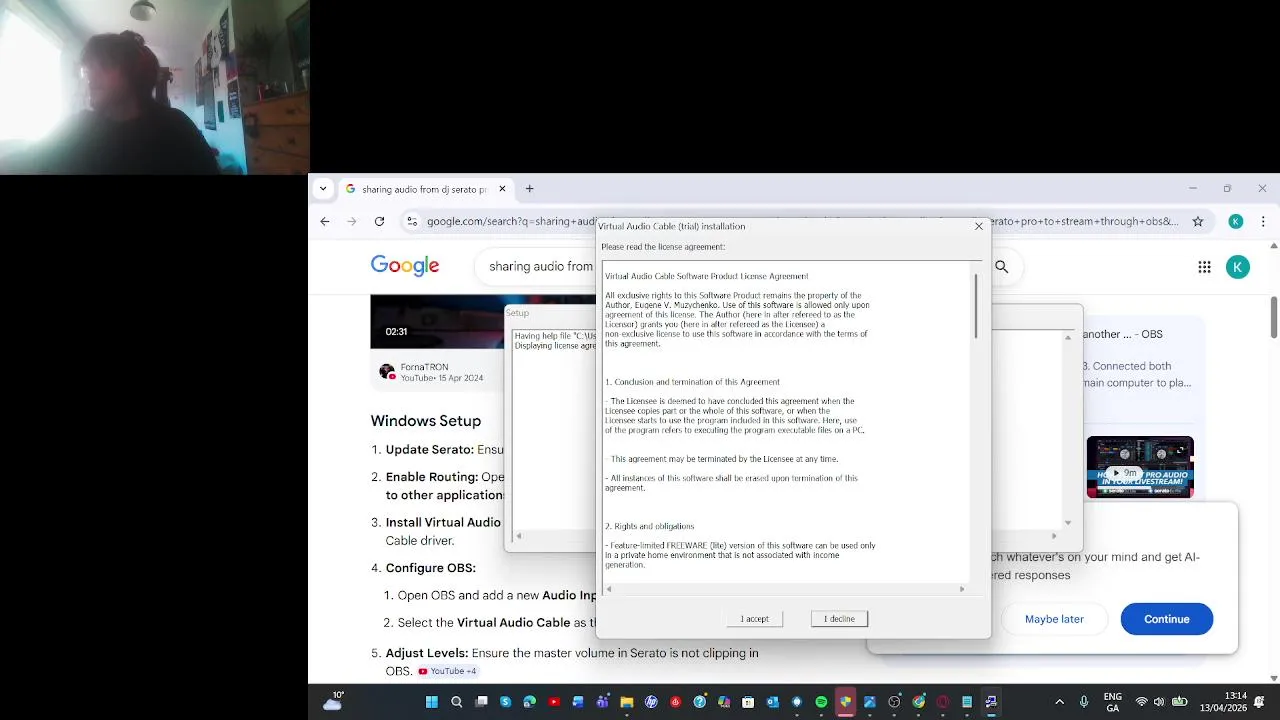Image resolution: width=1280 pixels, height=720 pixels.
Task: Open the site information icon in address bar
Action: click(412, 221)
